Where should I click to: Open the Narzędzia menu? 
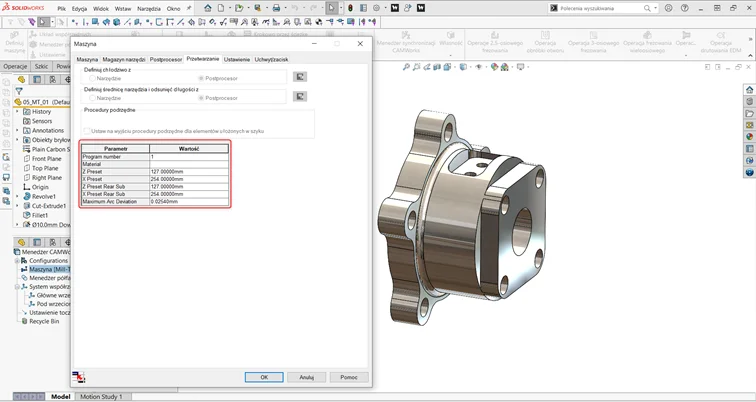pyautogui.click(x=149, y=9)
